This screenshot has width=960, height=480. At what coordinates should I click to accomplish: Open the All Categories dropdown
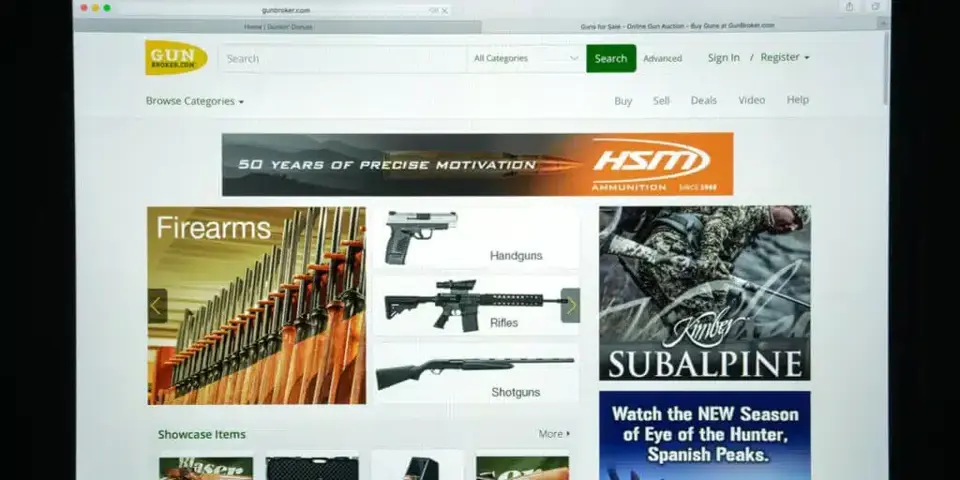point(526,59)
